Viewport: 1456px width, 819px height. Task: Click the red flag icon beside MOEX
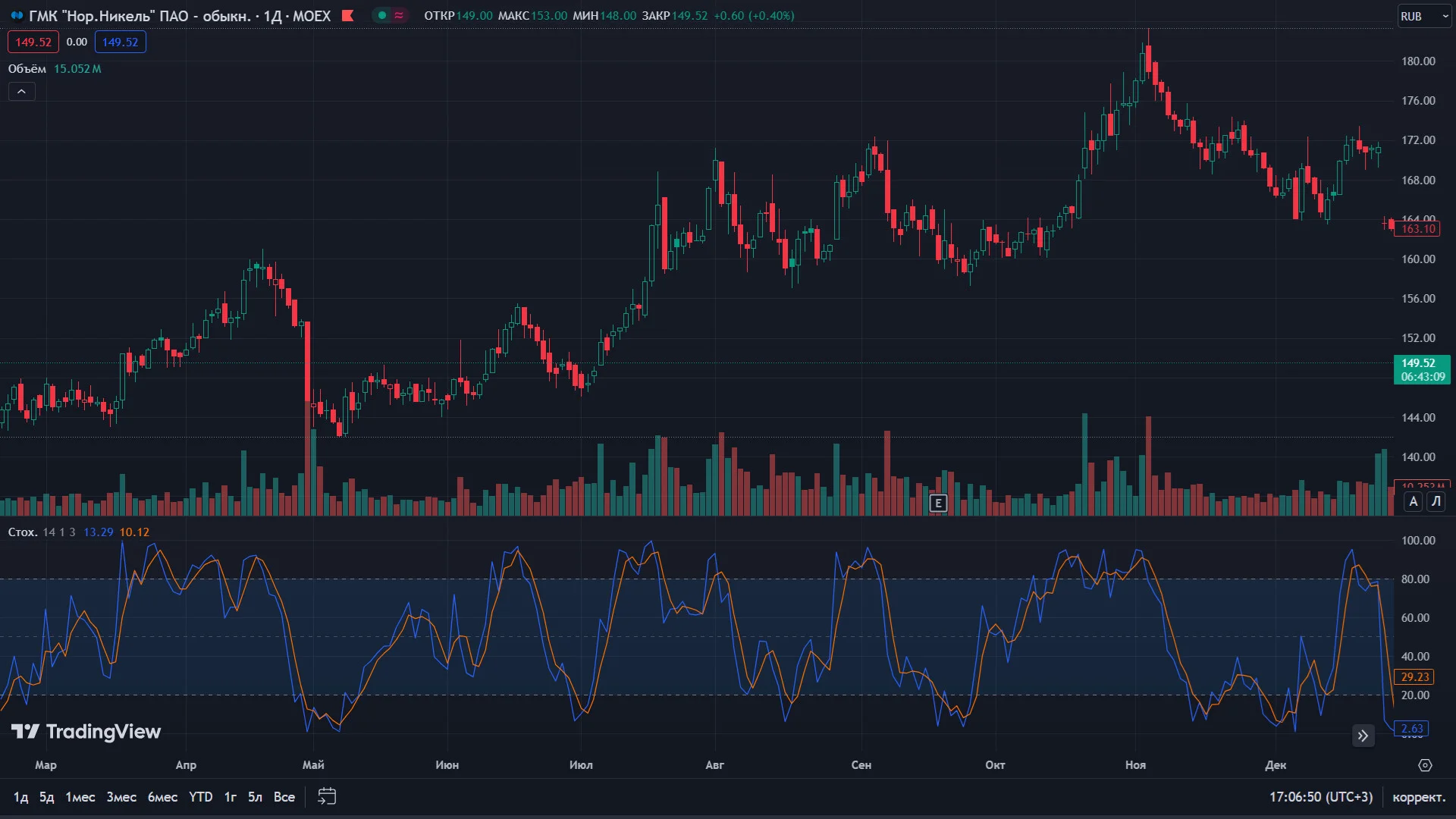click(348, 15)
